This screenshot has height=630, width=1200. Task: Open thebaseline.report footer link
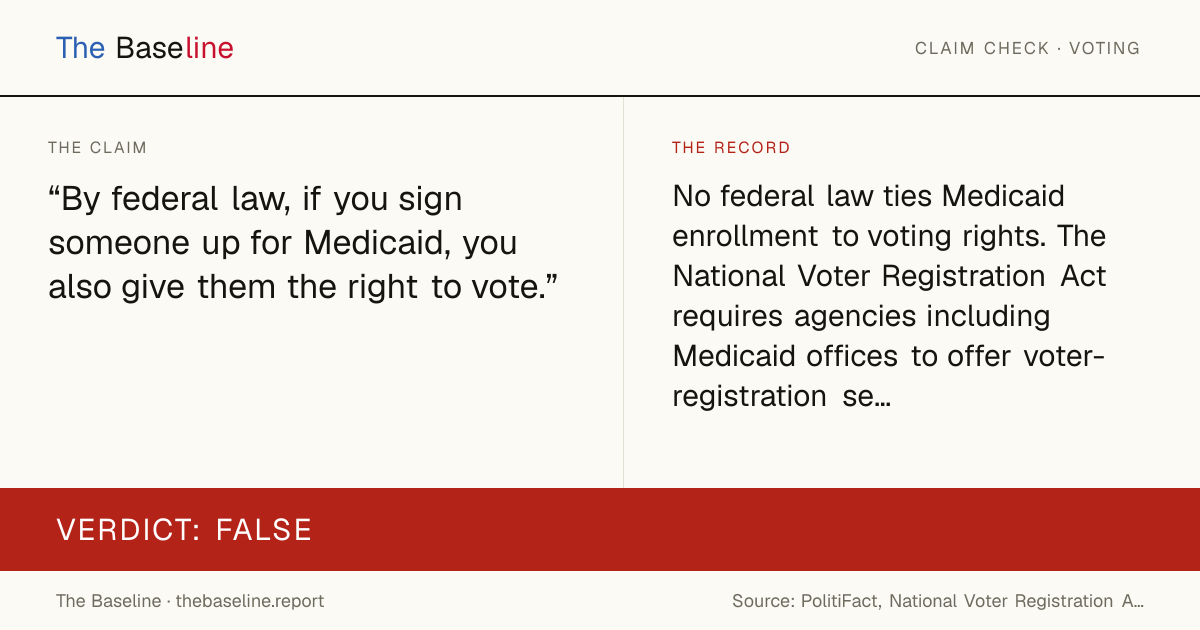click(250, 601)
